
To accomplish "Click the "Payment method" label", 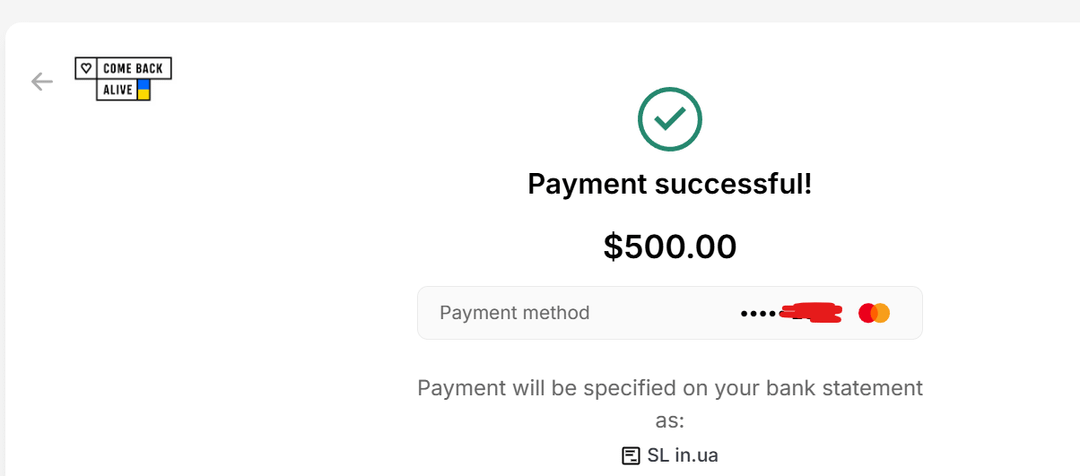I will click(515, 313).
